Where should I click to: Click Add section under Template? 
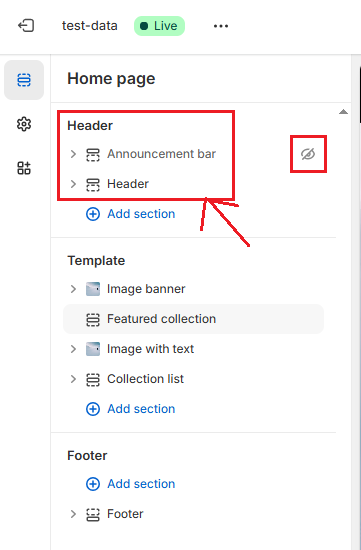point(131,409)
